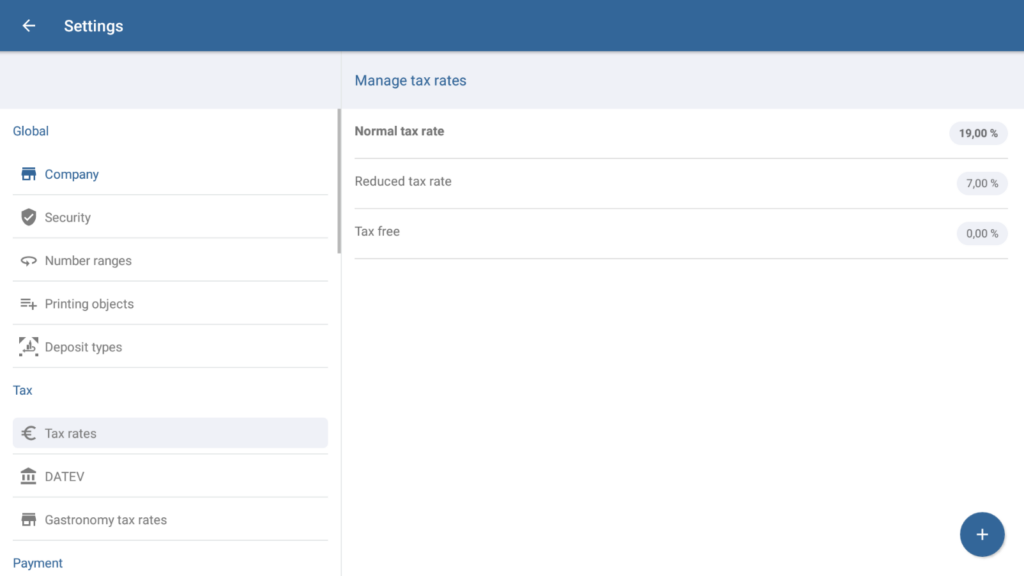
Task: Go to Number ranges settings
Action: pyautogui.click(x=88, y=261)
